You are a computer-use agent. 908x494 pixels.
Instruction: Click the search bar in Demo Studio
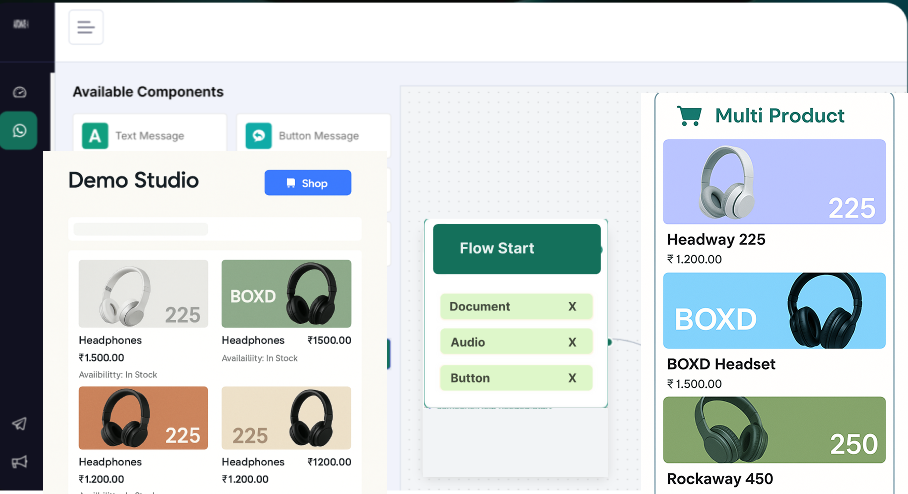coord(214,229)
